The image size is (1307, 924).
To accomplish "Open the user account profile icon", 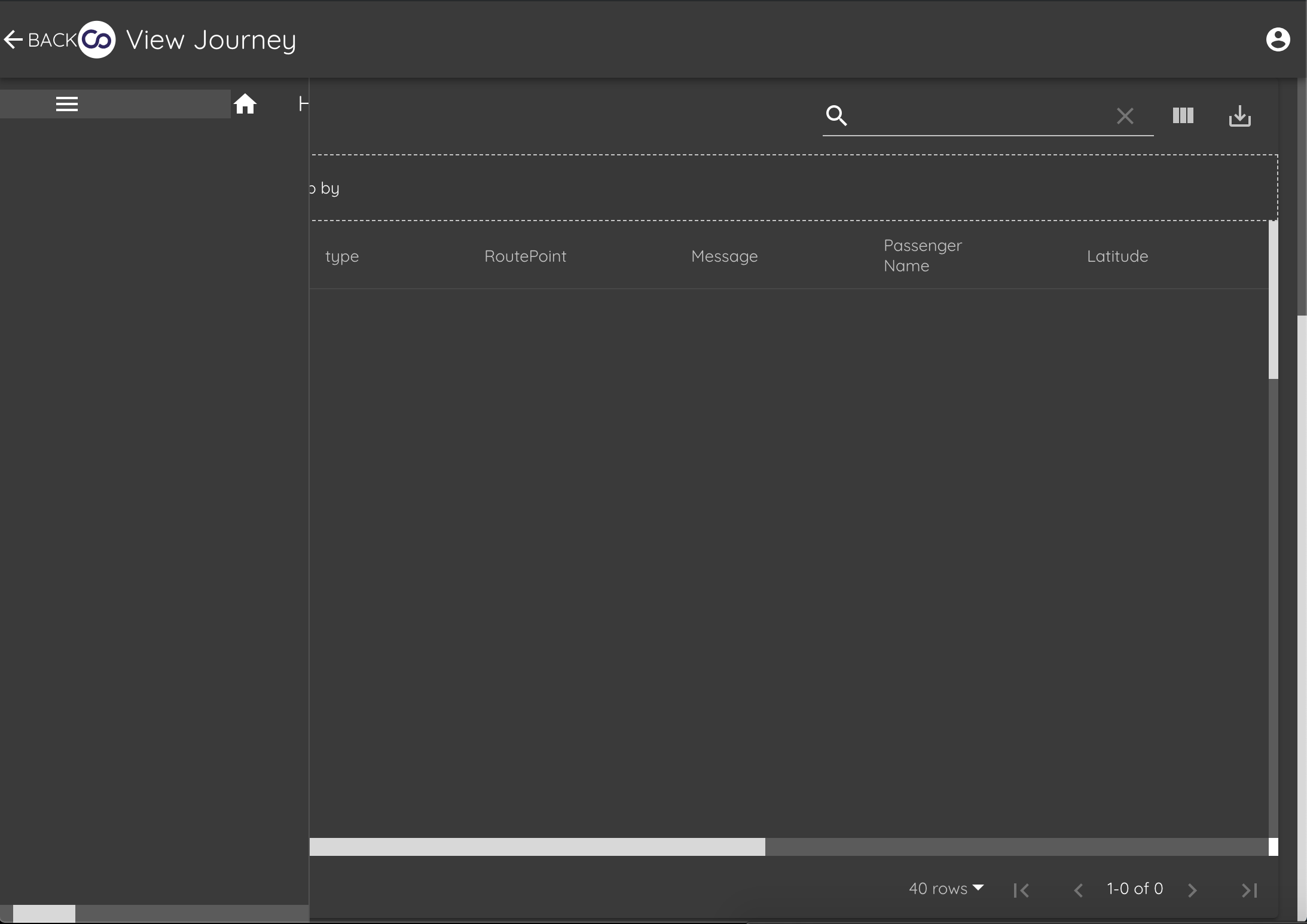I will pos(1278,39).
